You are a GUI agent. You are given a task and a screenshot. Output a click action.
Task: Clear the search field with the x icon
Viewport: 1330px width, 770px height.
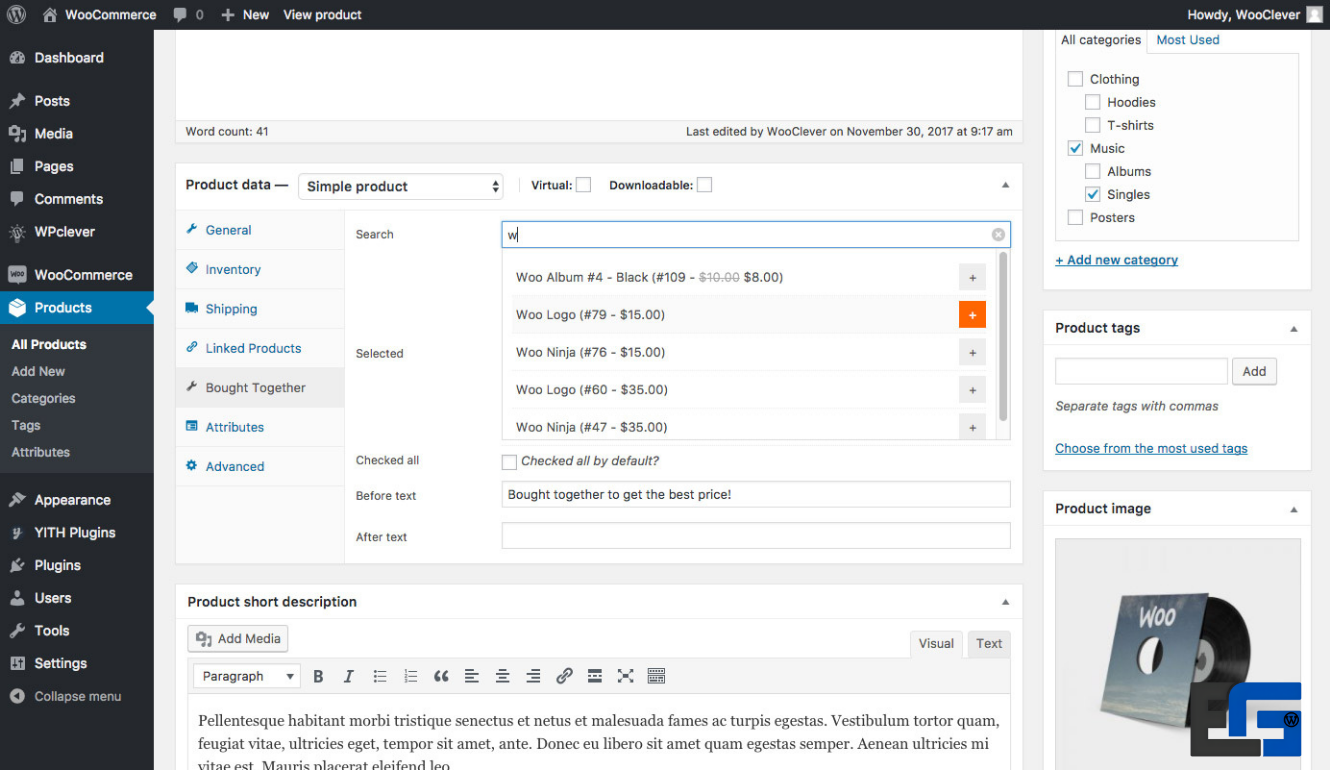pos(998,234)
